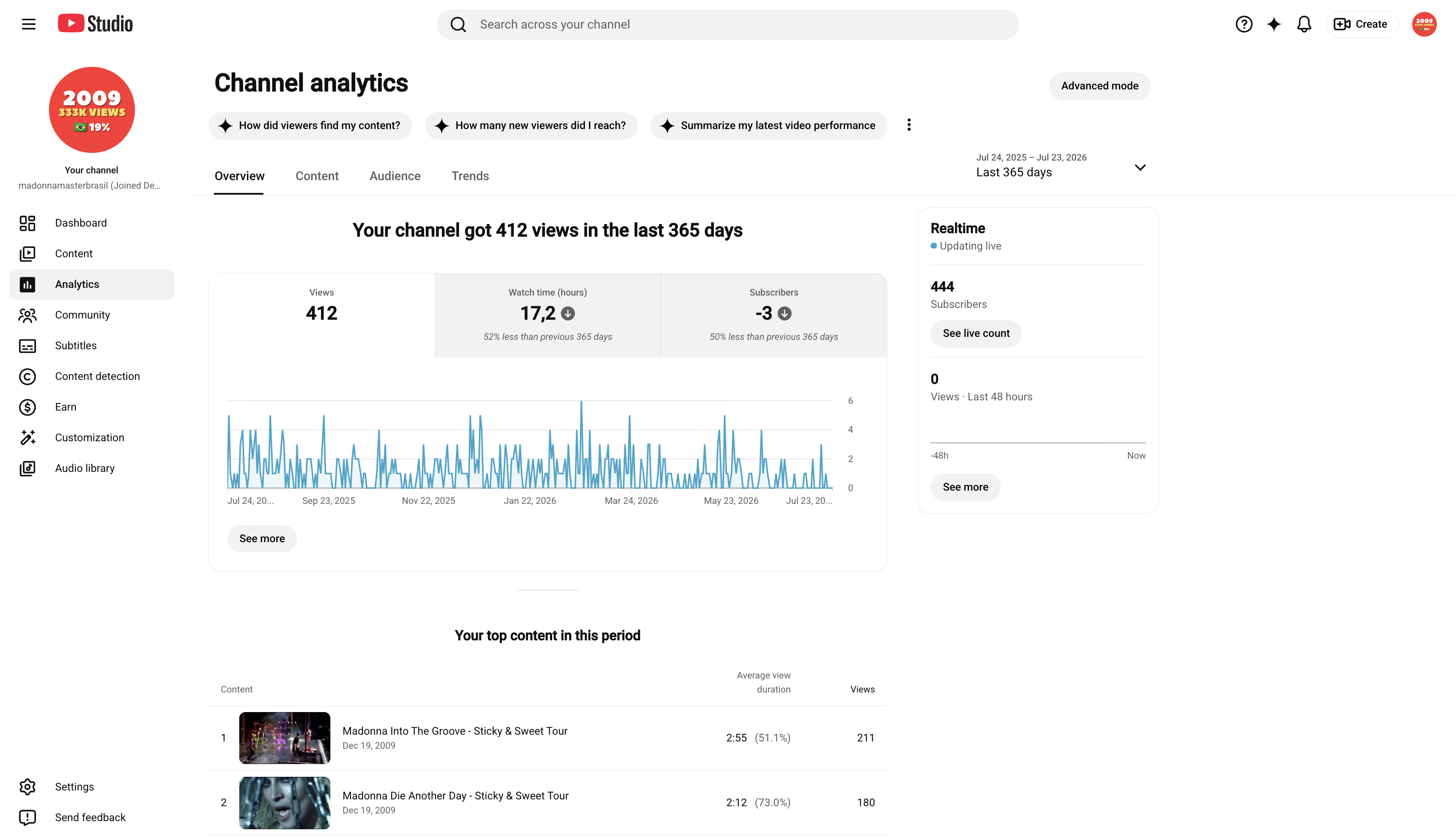Screen dimensions: 1456x839
Task: Open Dashboard from the sidebar
Action: (92, 223)
